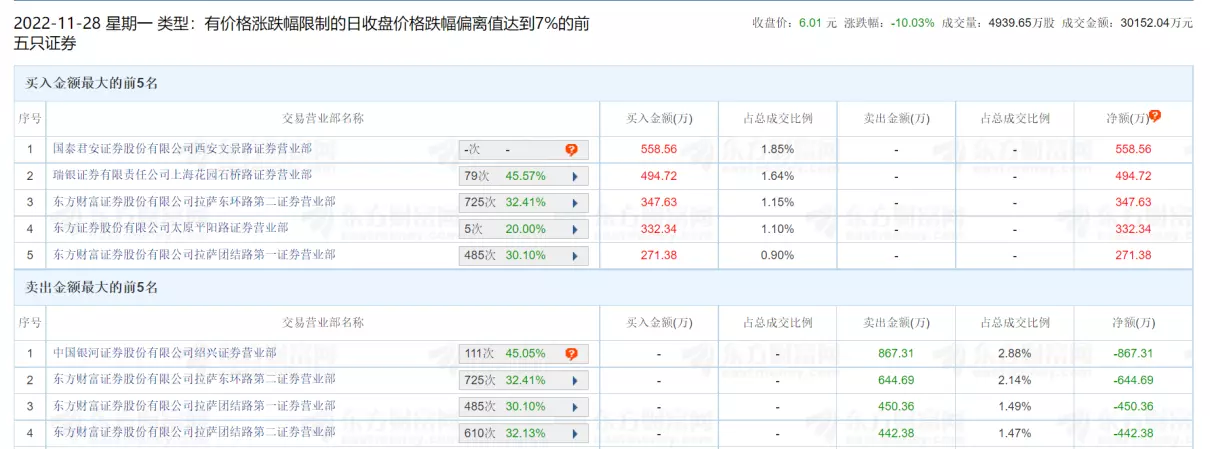The height and width of the screenshot is (449, 1210).
Task: Open 东方财富拉萨团结路第二证券营业部 link
Action: tap(194, 433)
